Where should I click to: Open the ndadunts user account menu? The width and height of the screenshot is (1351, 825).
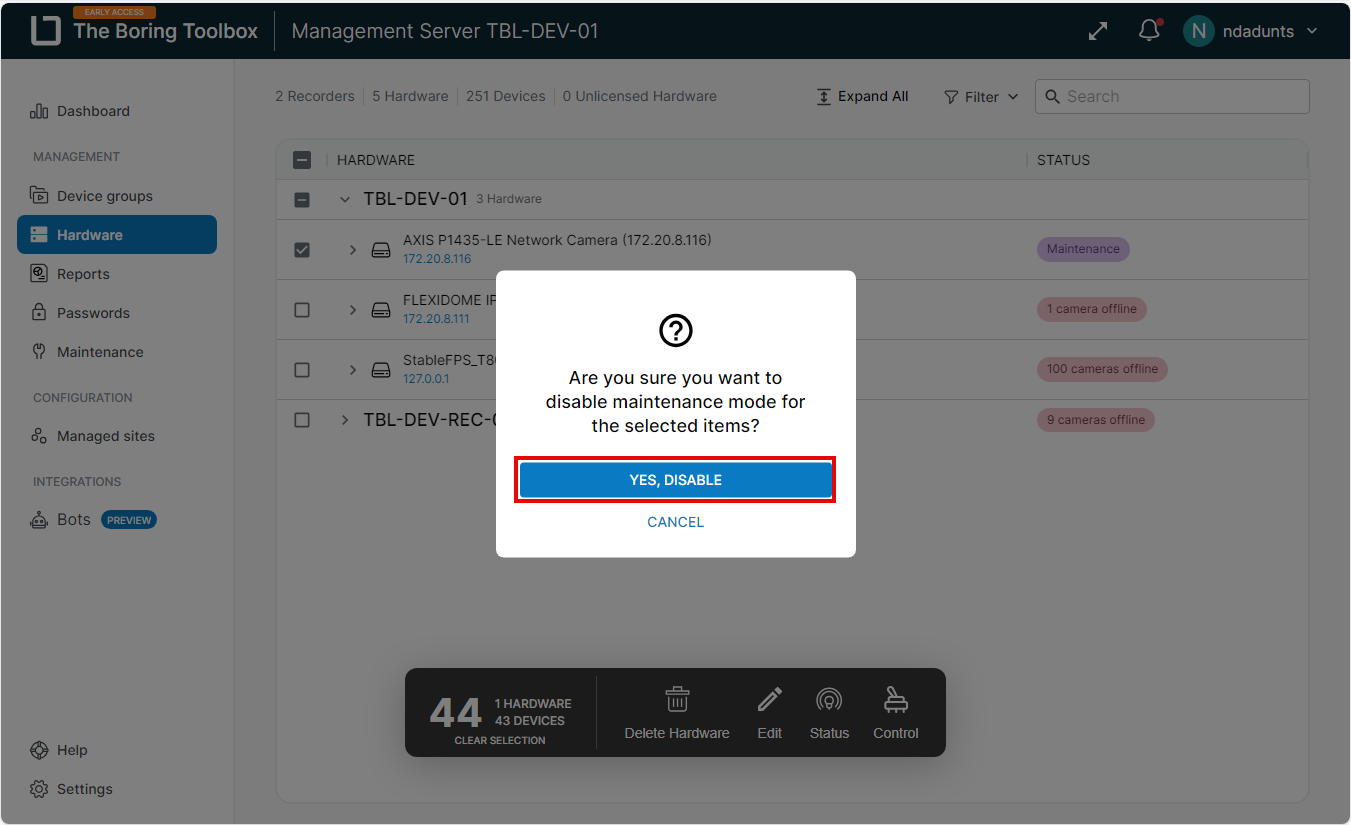click(x=1251, y=31)
